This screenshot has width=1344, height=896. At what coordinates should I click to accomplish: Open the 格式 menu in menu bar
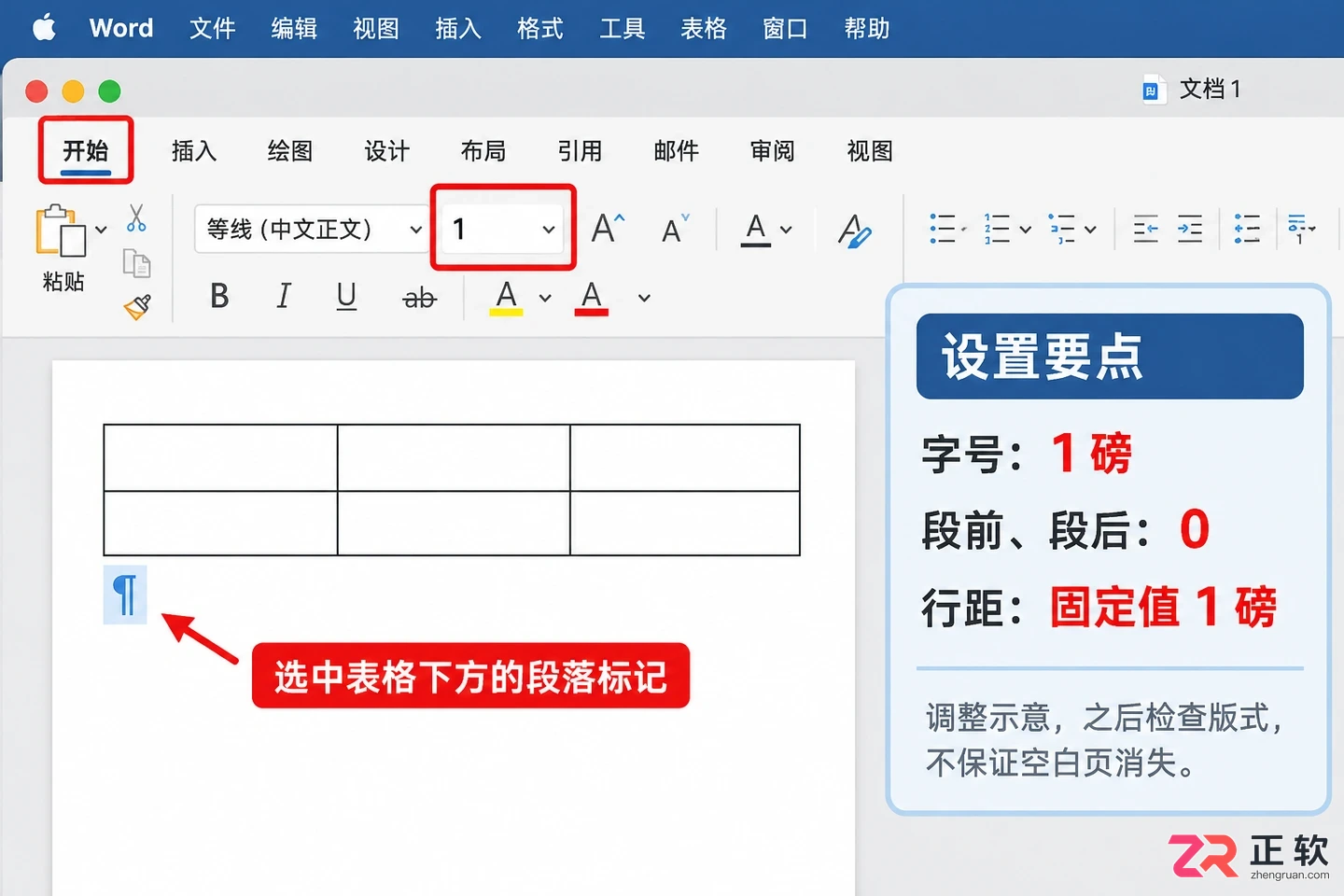point(540,28)
